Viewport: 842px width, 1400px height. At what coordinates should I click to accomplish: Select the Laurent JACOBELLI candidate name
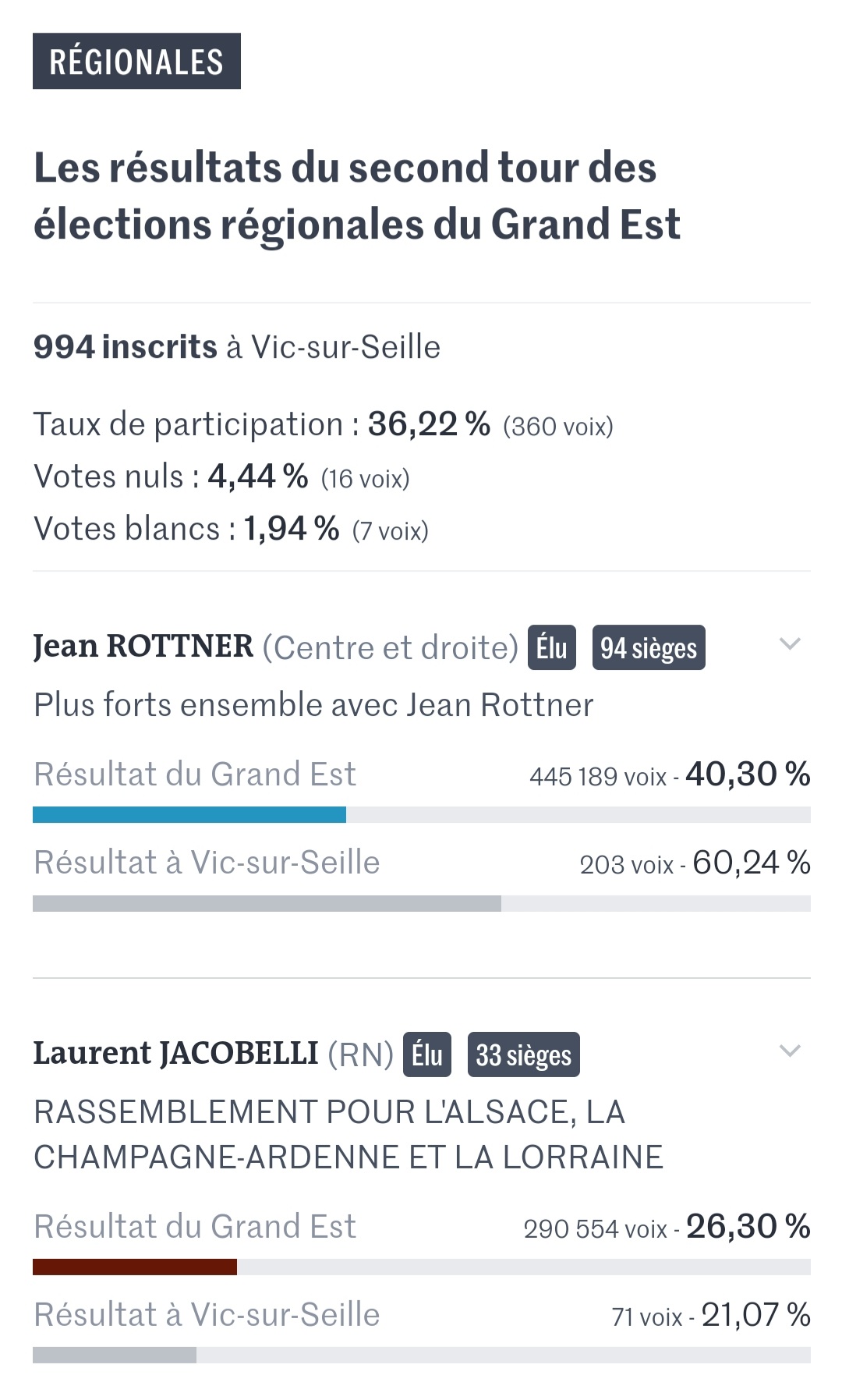click(x=176, y=1054)
